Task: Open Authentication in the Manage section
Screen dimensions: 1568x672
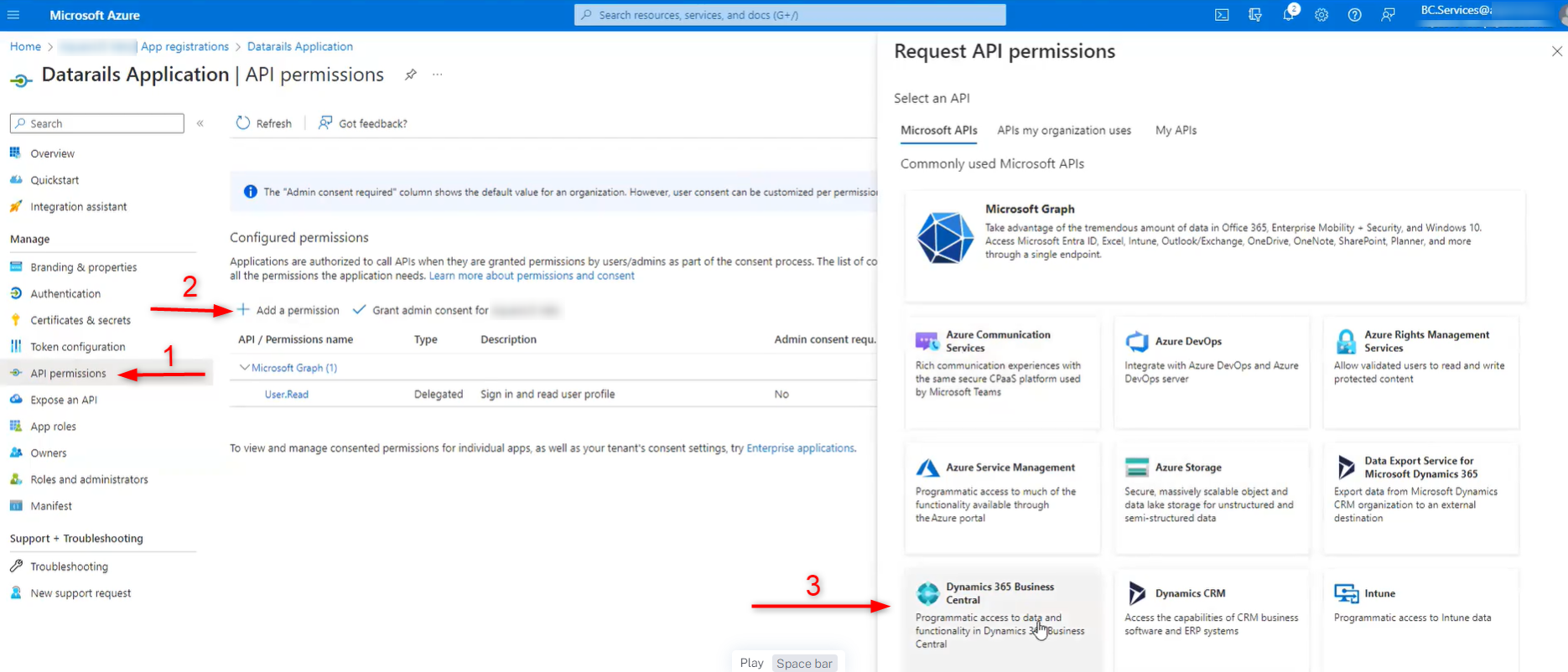Action: point(65,294)
